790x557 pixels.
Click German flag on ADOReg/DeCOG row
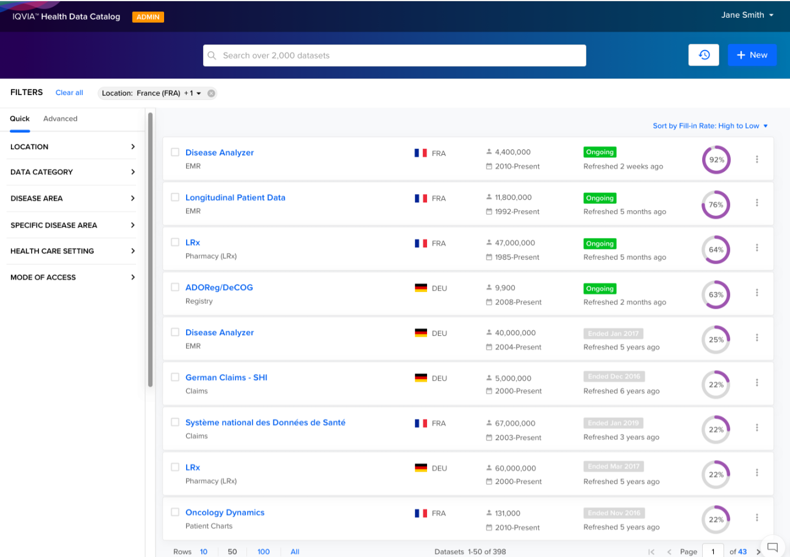pyautogui.click(x=421, y=288)
